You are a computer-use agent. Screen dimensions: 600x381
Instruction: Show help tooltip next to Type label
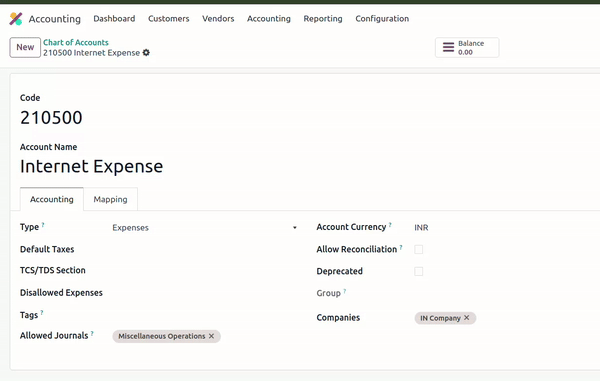pyautogui.click(x=43, y=225)
